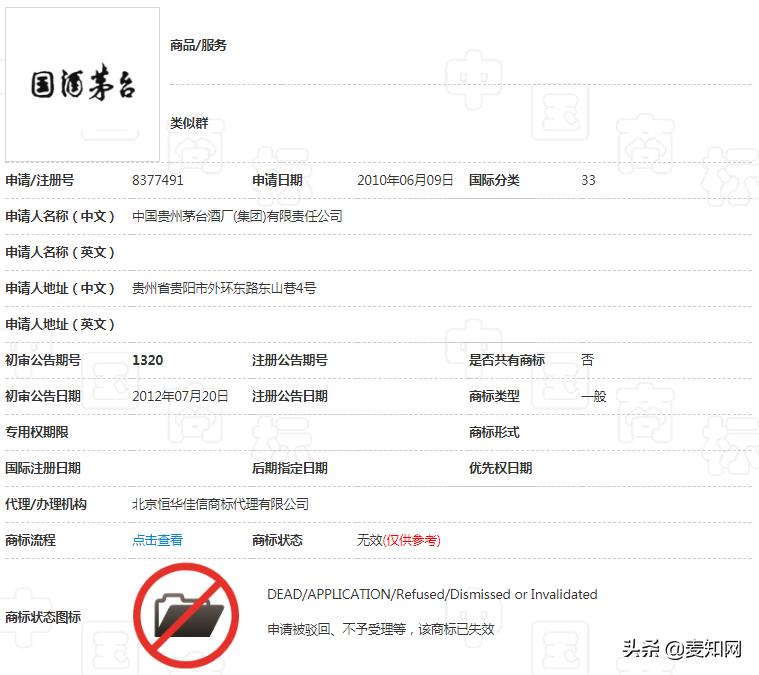The width and height of the screenshot is (759, 675).
Task: Click the 初审公告期号 label
Action: [43, 360]
